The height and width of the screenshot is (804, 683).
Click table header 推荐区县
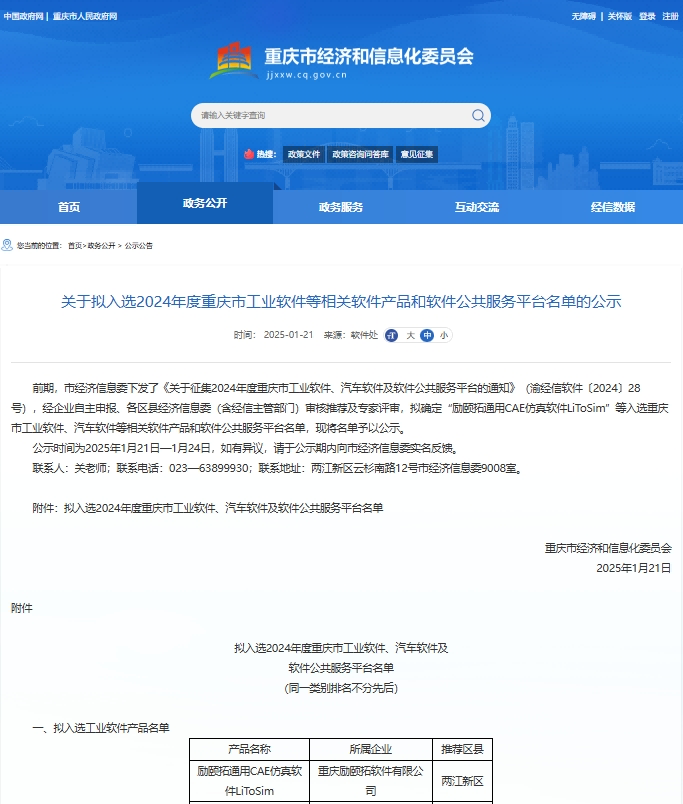point(463,749)
